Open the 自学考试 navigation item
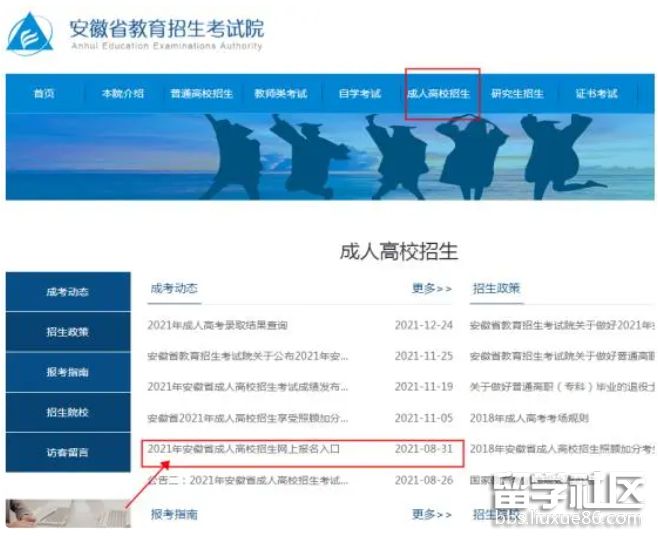The height and width of the screenshot is (540, 658). pyautogui.click(x=359, y=94)
